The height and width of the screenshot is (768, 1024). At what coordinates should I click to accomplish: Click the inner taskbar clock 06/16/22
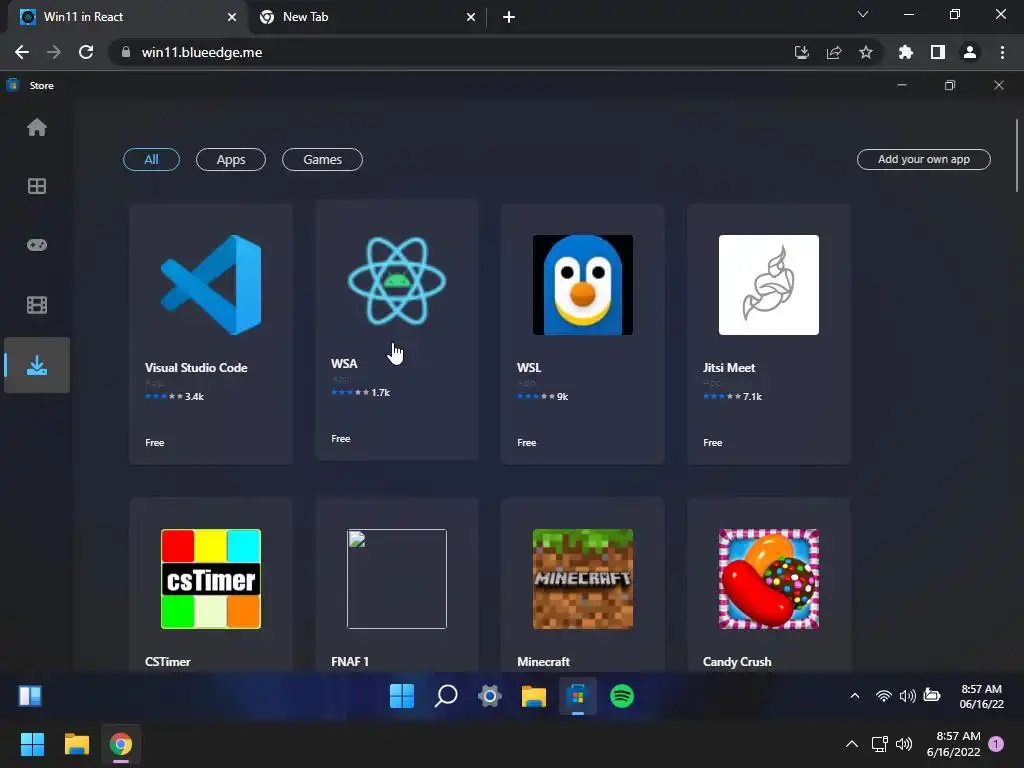pos(981,696)
